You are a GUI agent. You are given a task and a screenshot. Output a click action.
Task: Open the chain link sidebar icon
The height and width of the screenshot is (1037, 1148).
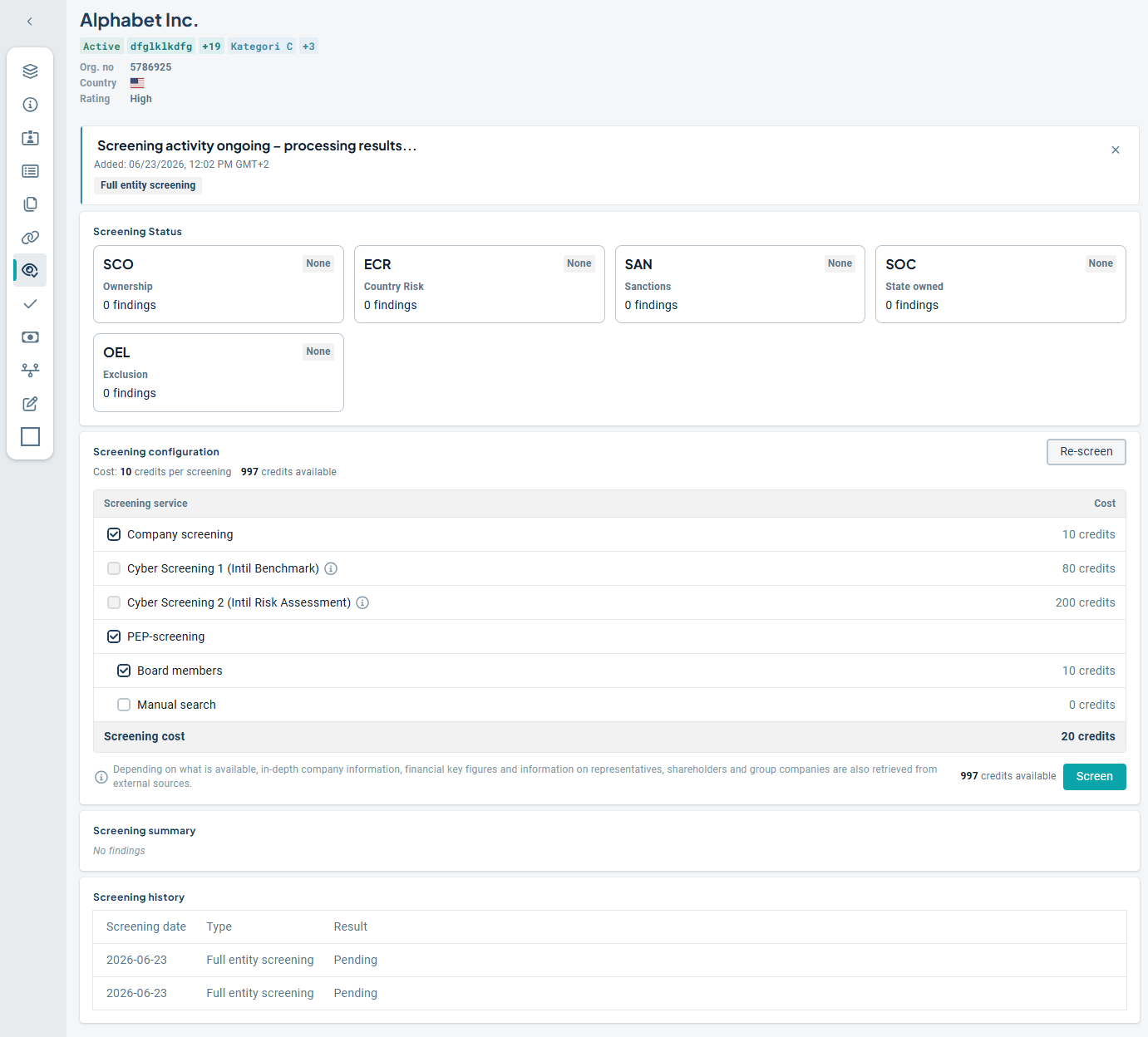[x=30, y=238]
